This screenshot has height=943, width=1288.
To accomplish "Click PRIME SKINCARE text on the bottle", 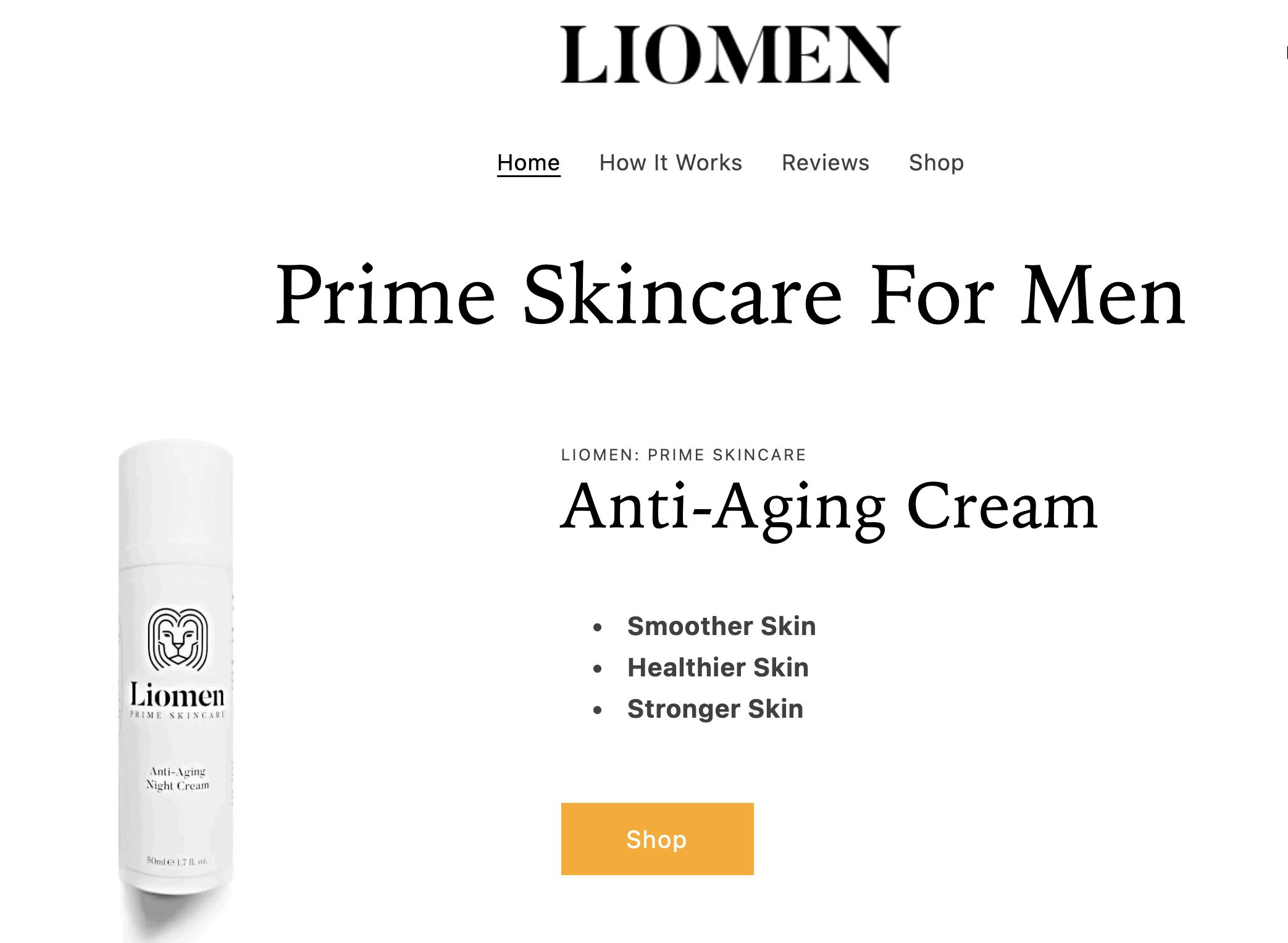I will coord(177,715).
